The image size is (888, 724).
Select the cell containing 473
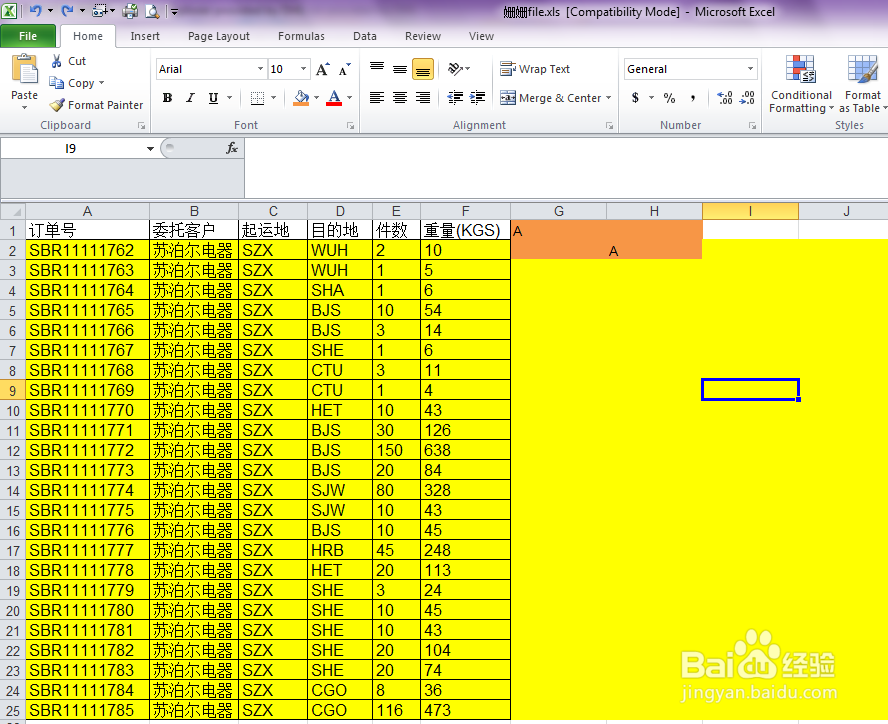pyautogui.click(x=466, y=710)
